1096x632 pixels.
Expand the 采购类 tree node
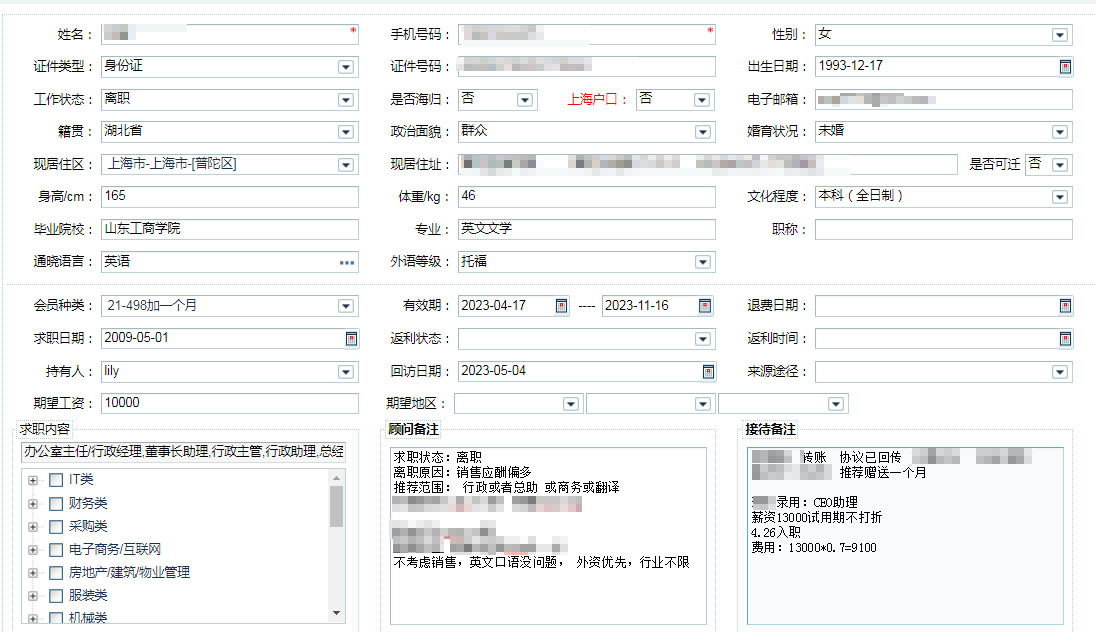coord(33,526)
